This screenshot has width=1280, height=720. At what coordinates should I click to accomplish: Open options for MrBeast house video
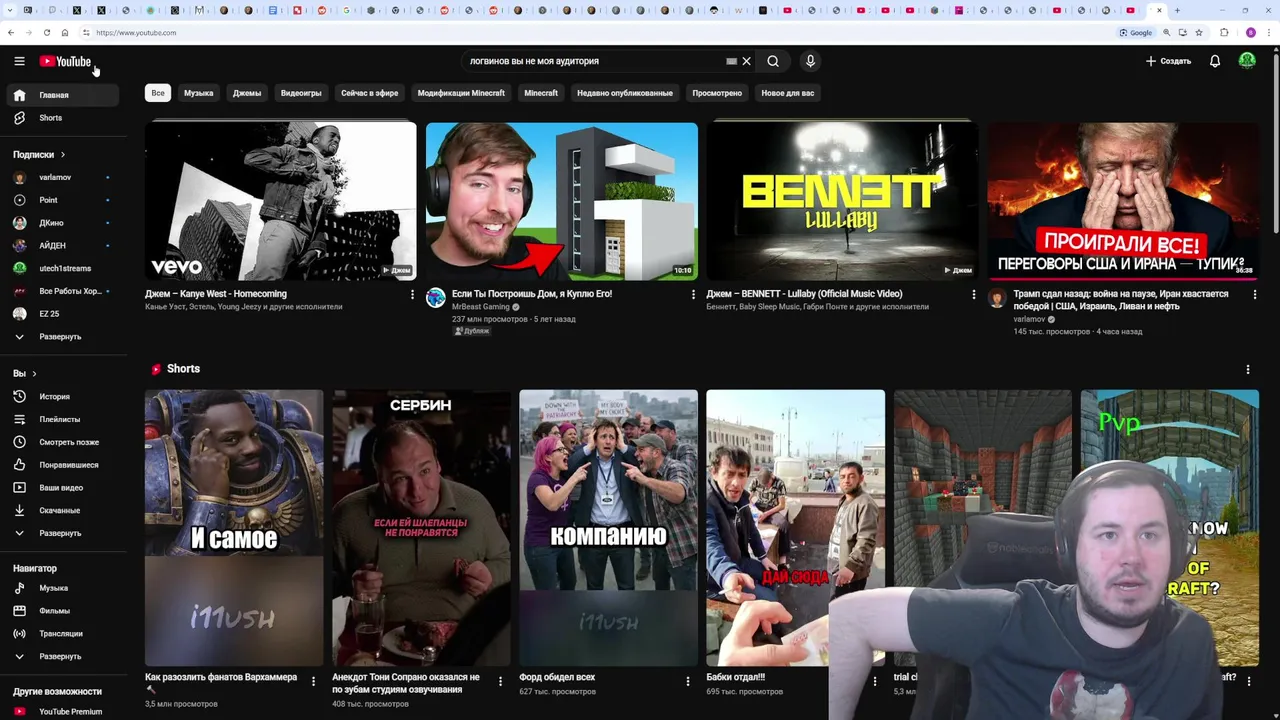(x=693, y=294)
